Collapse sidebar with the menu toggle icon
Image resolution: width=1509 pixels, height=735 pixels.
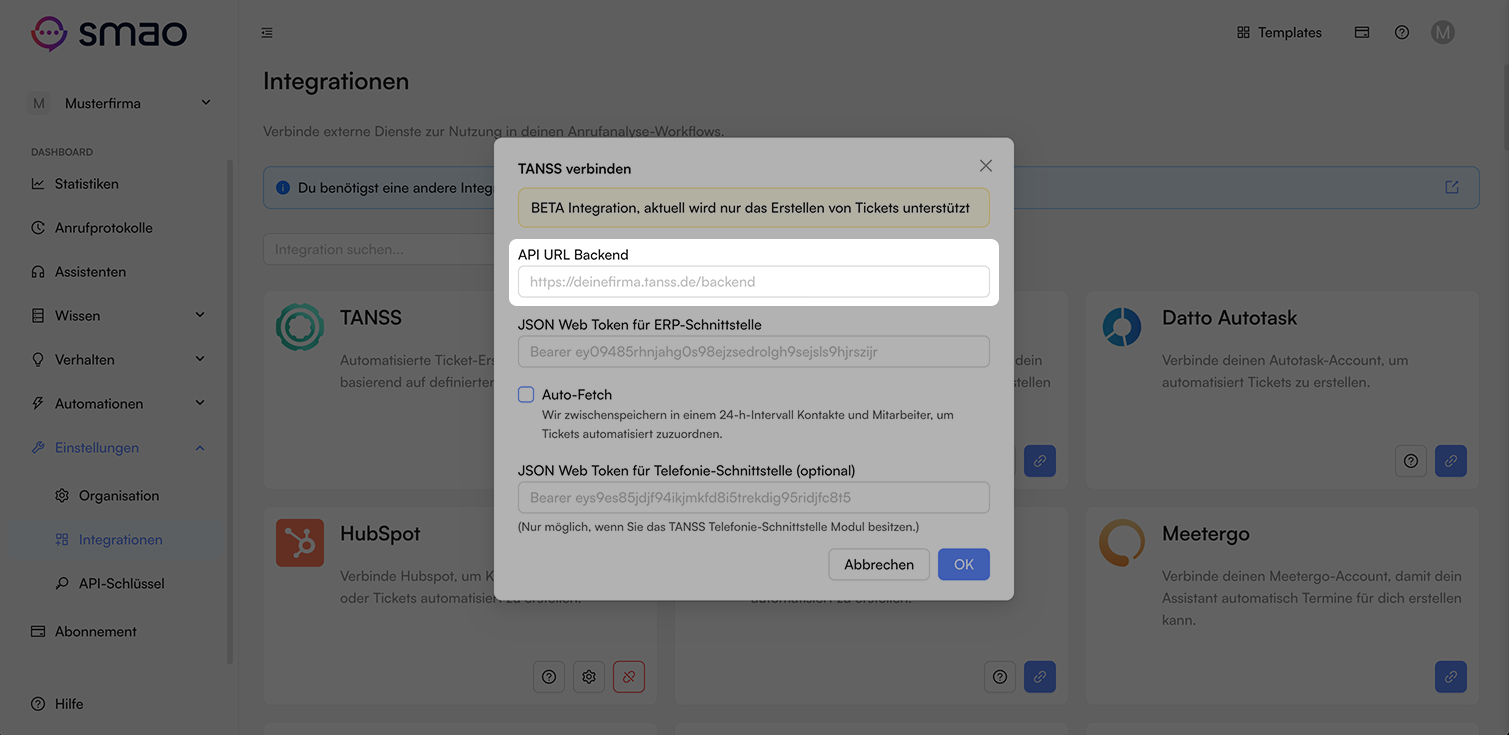[x=267, y=33]
